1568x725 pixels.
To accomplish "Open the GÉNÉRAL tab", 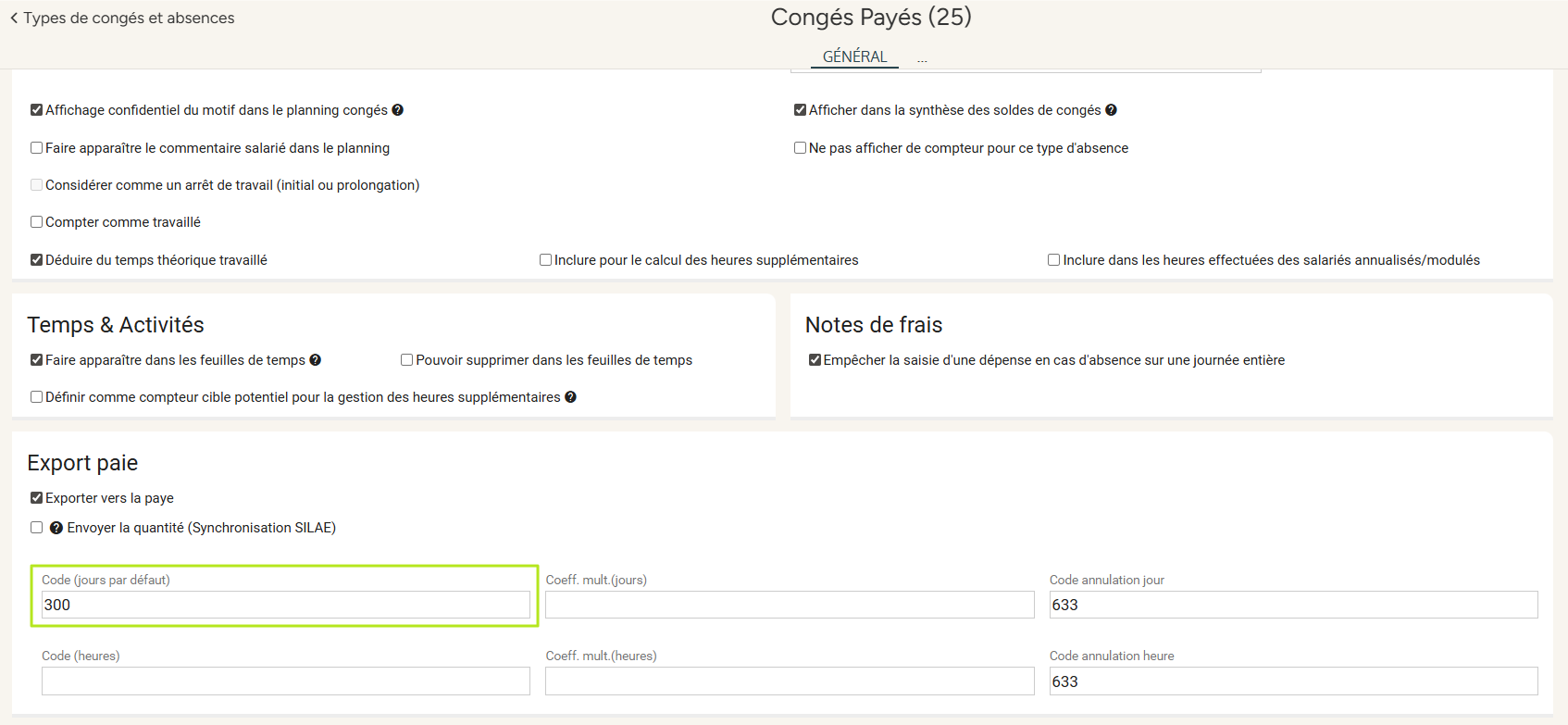I will coord(854,56).
